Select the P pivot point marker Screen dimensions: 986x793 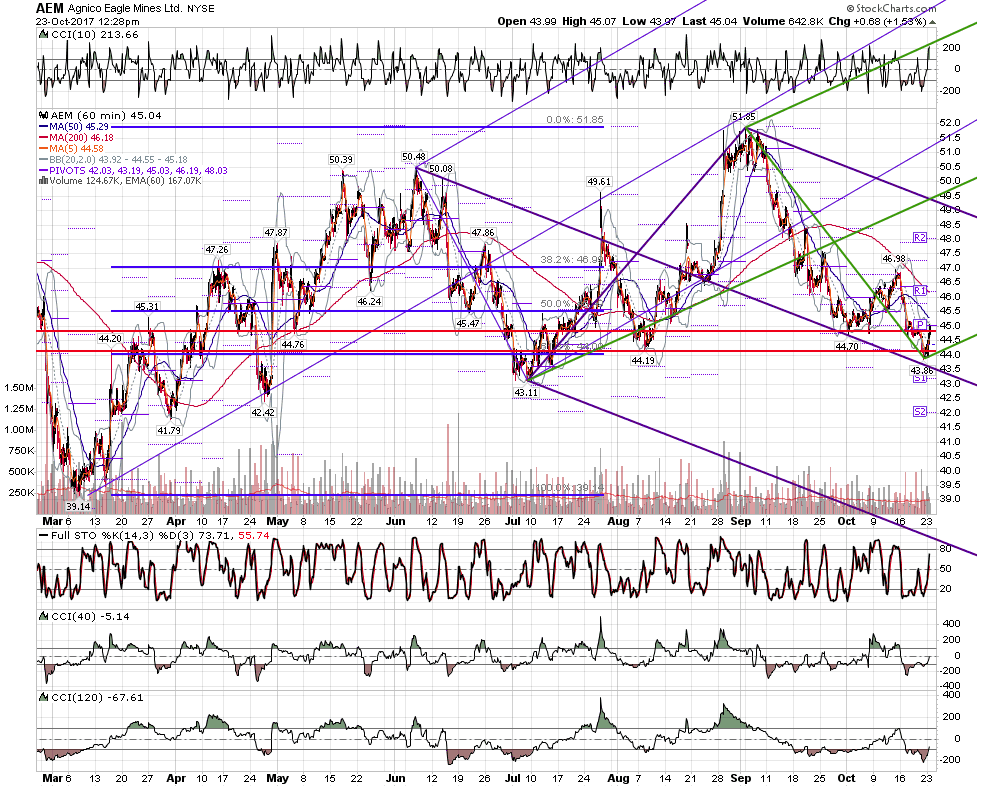(920, 324)
